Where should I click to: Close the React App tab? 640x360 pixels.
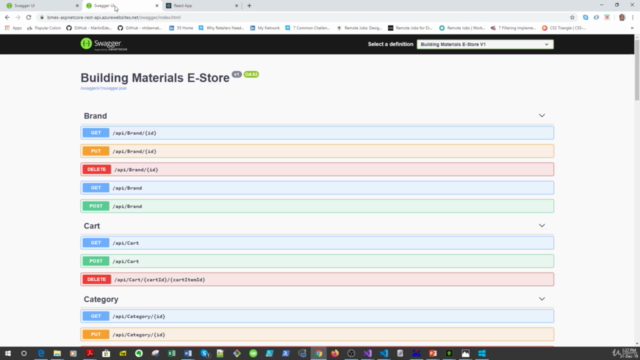(236, 6)
